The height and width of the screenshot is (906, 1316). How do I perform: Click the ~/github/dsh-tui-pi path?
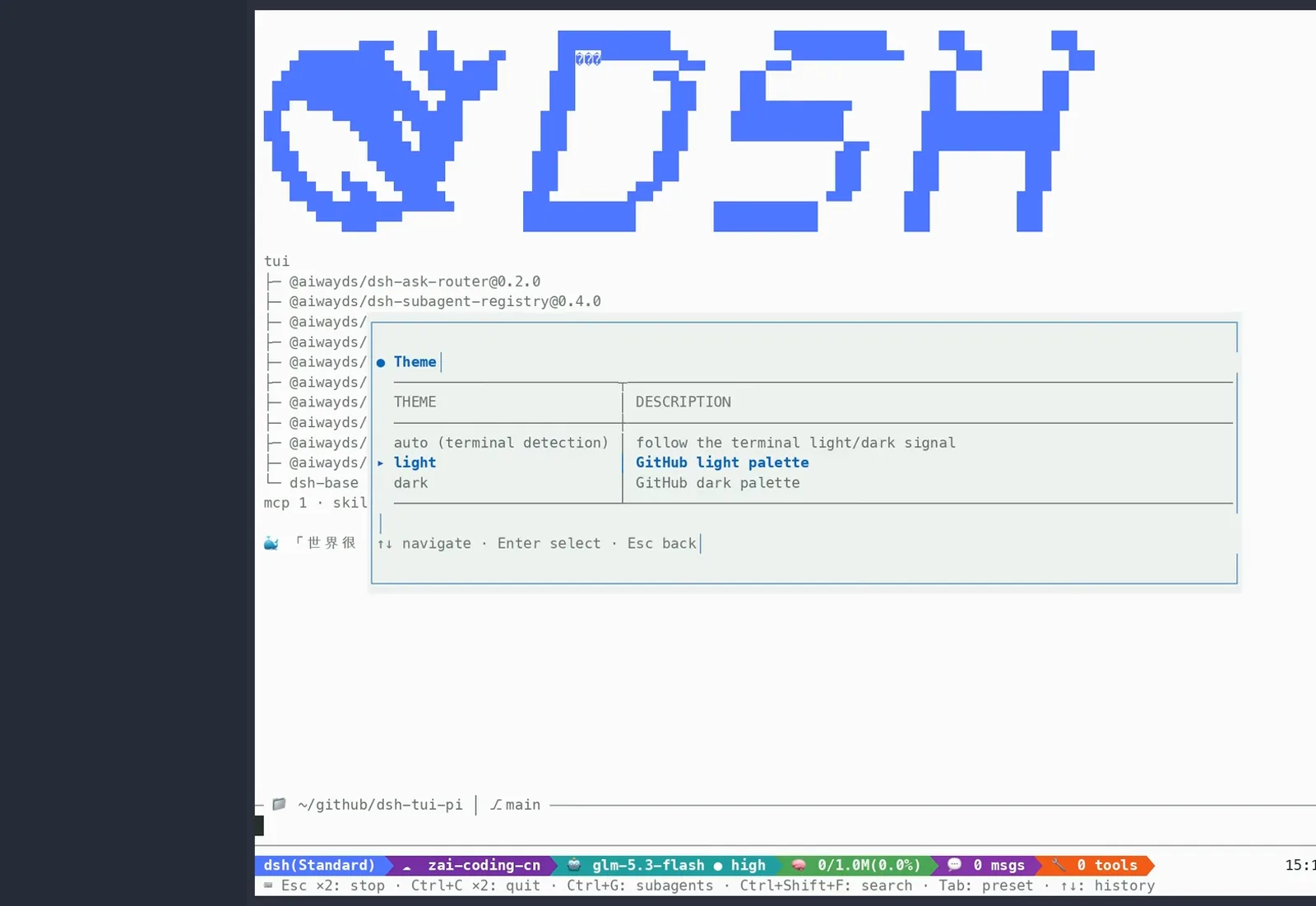[x=380, y=805]
